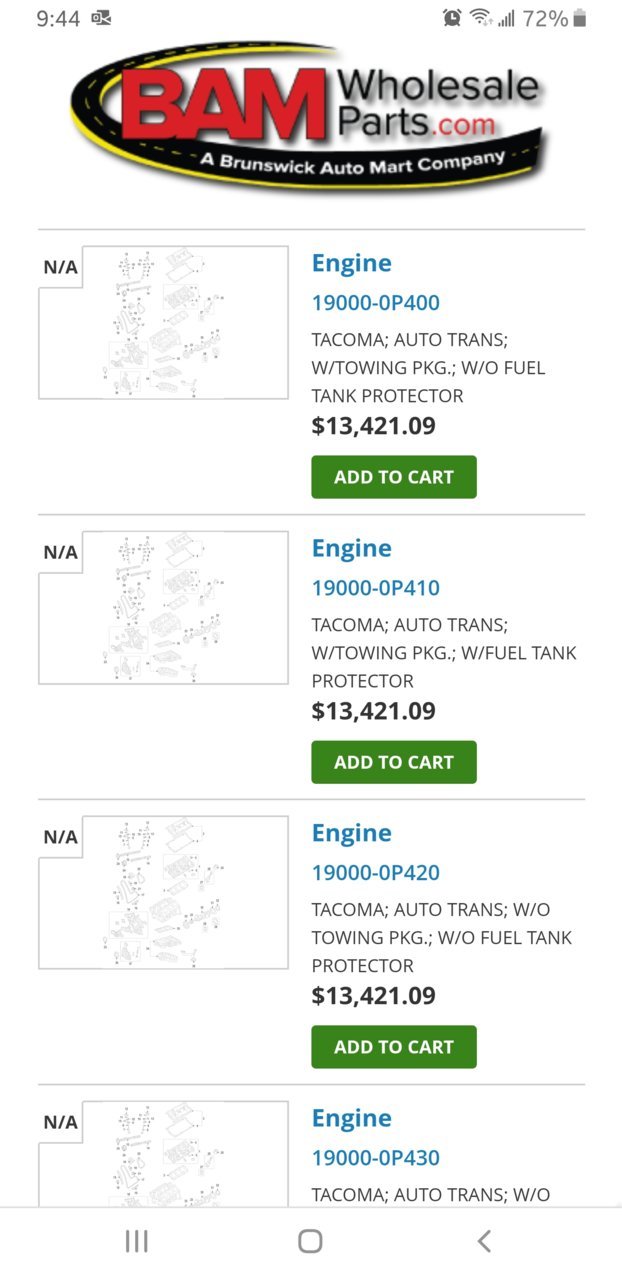Add 19000-0P410 engine to cart
The width and height of the screenshot is (622, 1279).
point(394,762)
